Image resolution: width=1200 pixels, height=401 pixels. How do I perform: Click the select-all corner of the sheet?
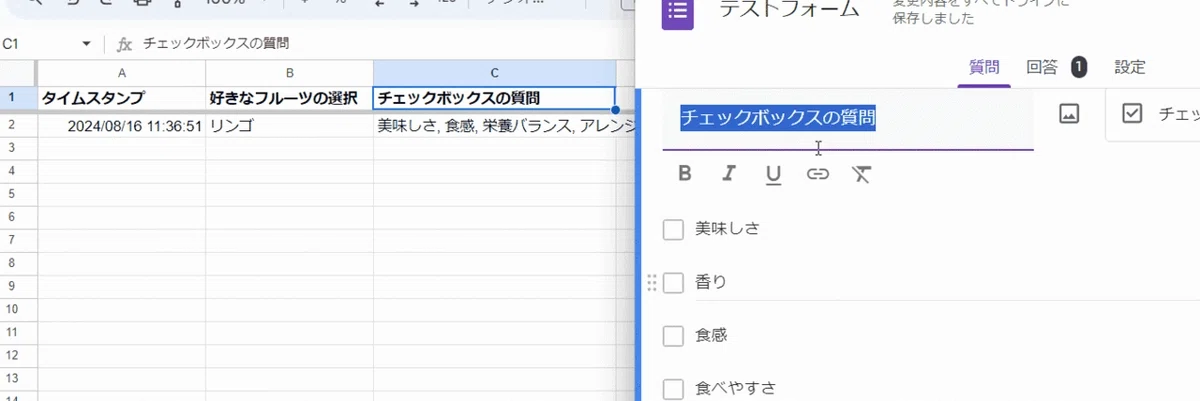[17, 73]
